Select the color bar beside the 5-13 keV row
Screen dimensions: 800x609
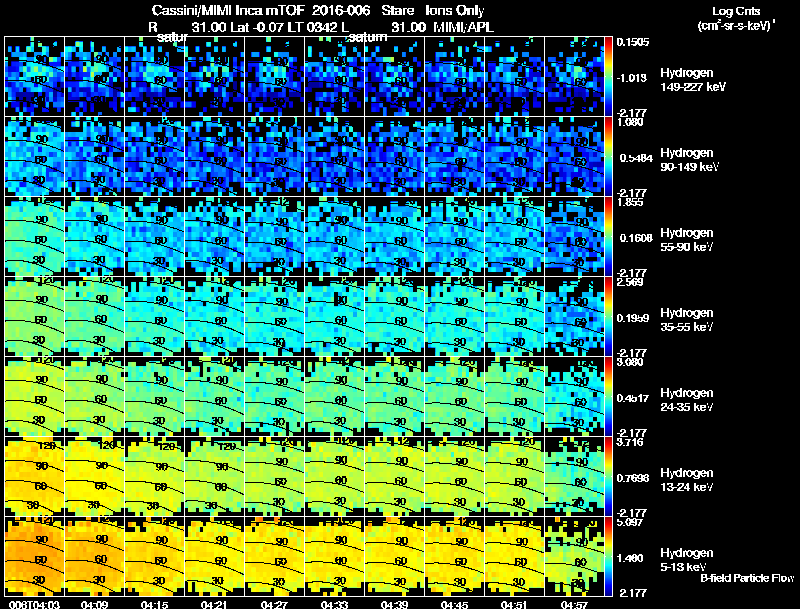[608, 556]
